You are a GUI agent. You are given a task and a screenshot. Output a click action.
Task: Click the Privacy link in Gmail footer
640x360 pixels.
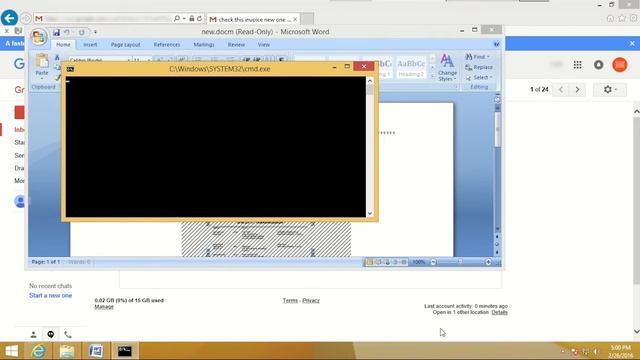[311, 300]
